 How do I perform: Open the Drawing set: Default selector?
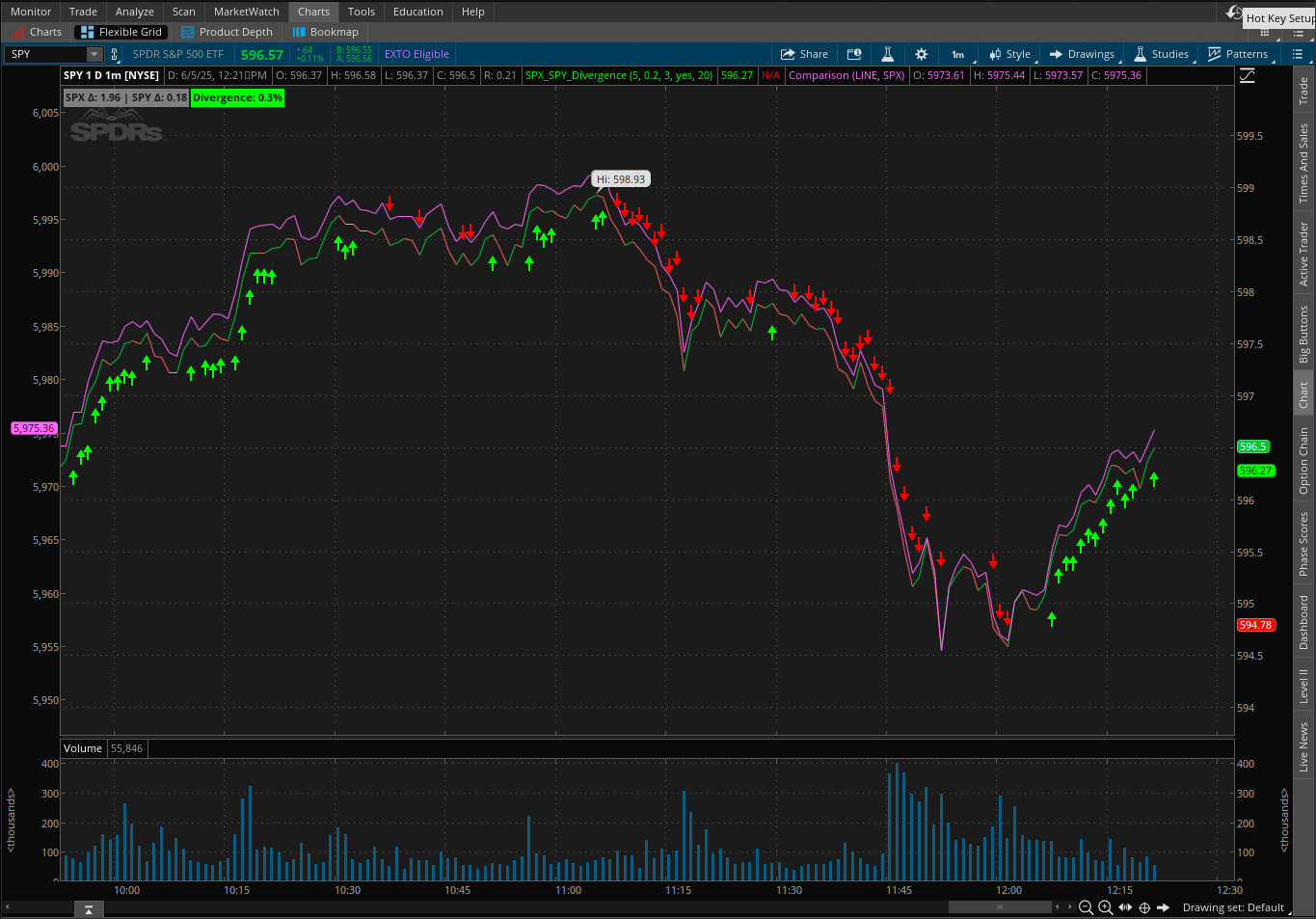coord(1233,907)
